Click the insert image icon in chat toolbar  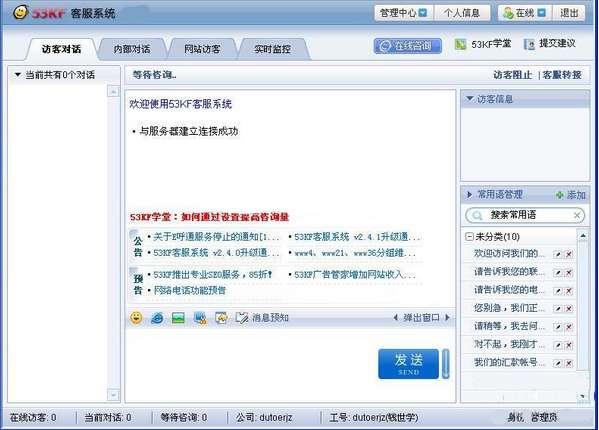tap(178, 318)
